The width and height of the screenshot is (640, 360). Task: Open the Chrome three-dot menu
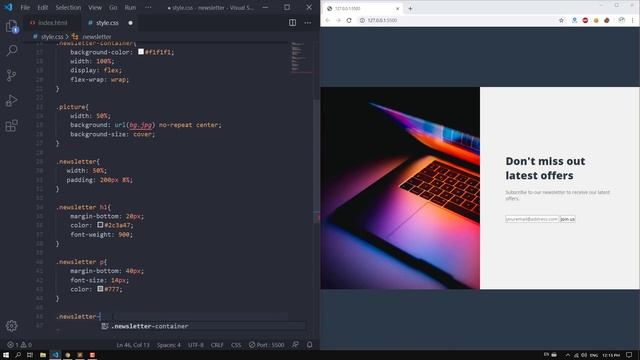(x=633, y=20)
